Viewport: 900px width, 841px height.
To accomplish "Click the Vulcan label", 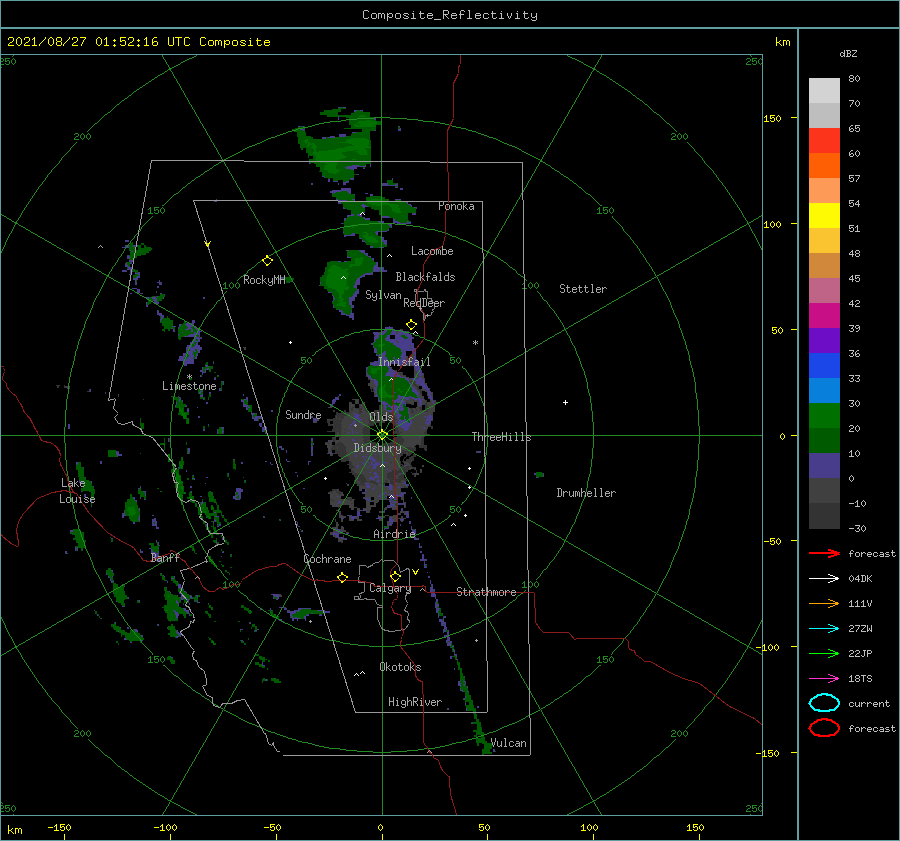I will pos(509,743).
